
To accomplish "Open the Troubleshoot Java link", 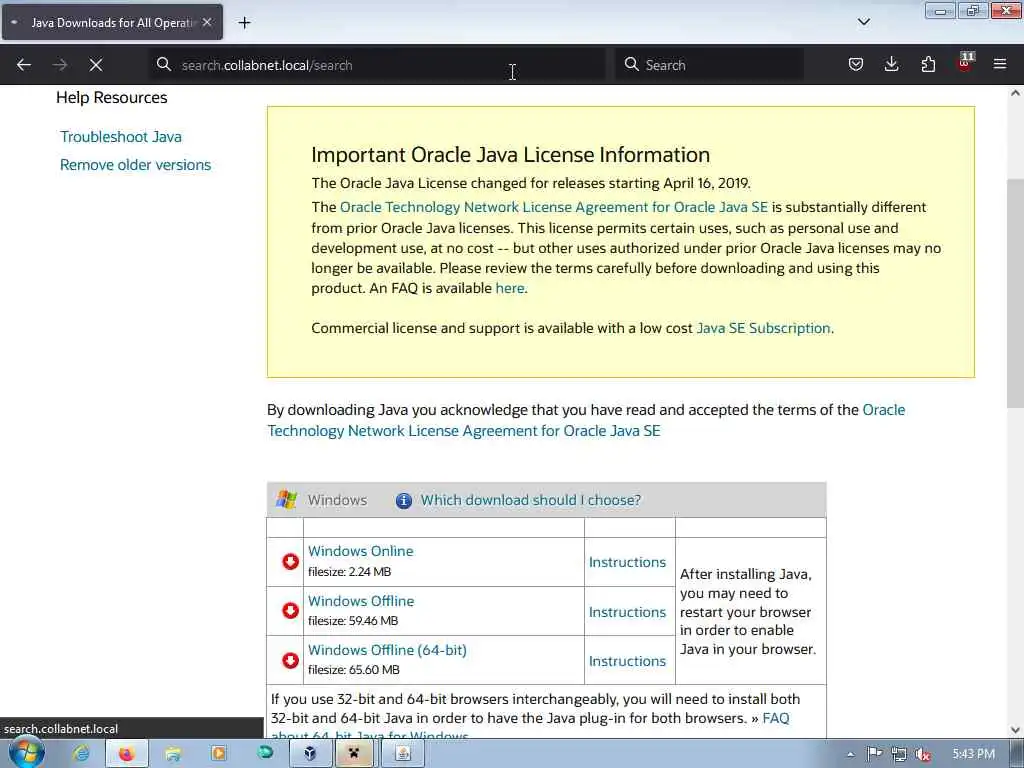I will tap(121, 136).
